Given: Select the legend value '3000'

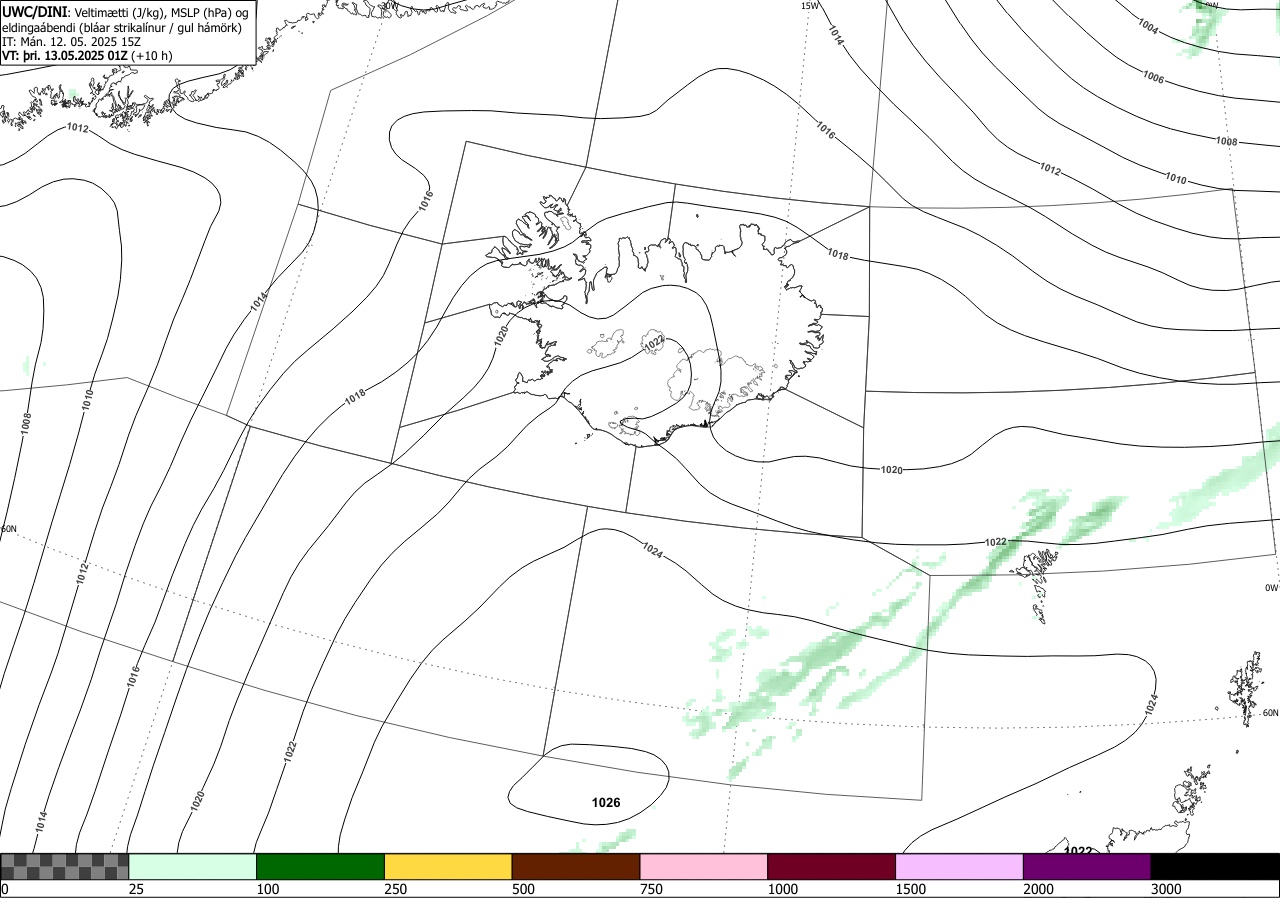Looking at the screenshot, I should [1166, 889].
